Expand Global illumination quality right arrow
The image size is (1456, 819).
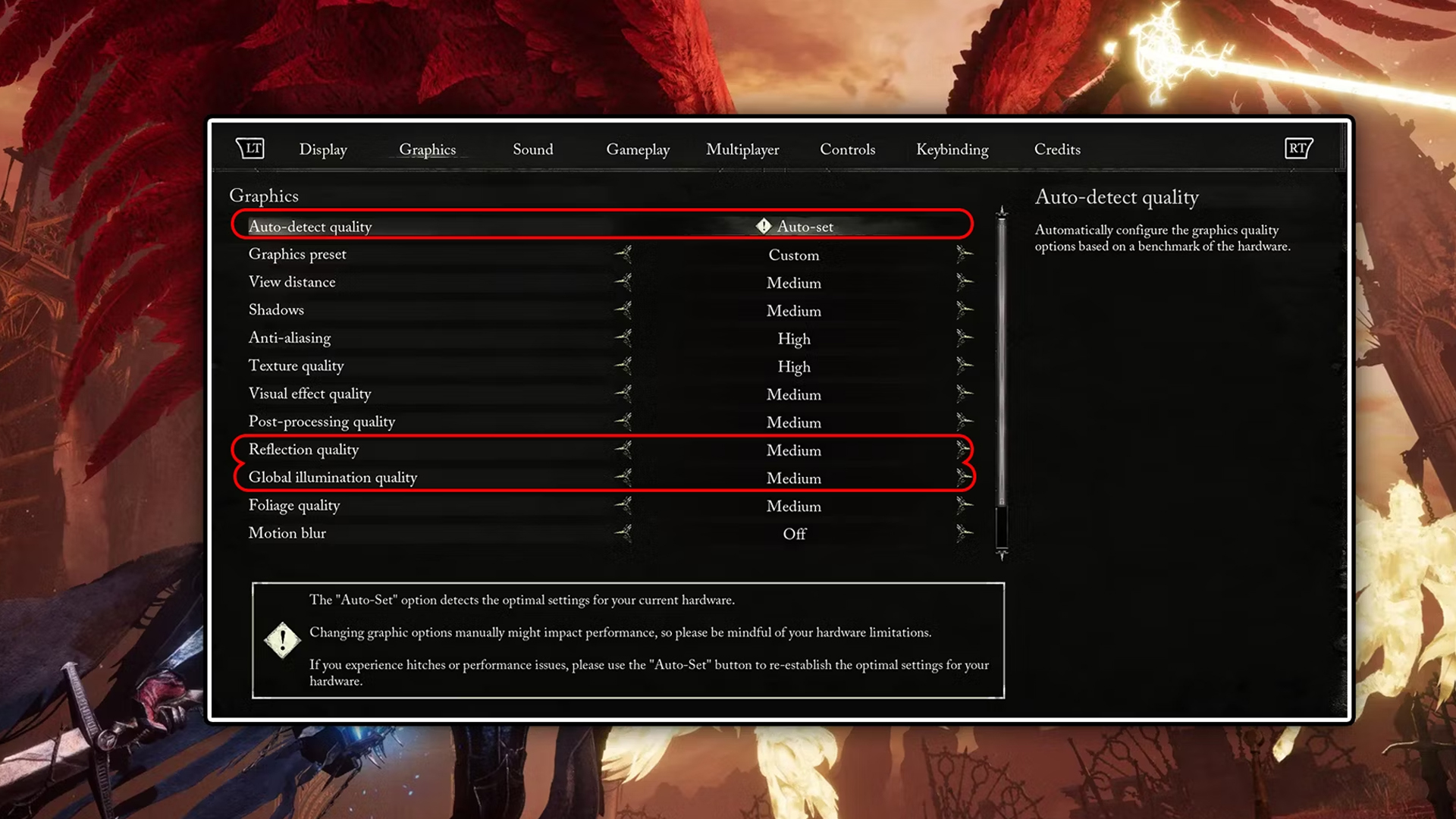pyautogui.click(x=962, y=477)
